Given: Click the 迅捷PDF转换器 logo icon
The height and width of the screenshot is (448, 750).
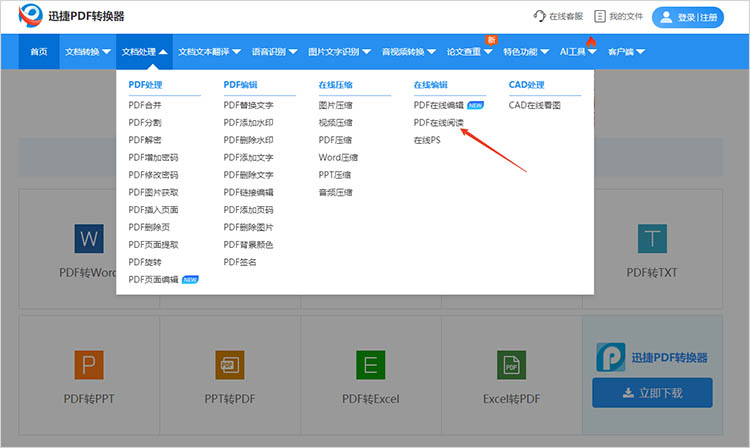Looking at the screenshot, I should click(x=31, y=15).
